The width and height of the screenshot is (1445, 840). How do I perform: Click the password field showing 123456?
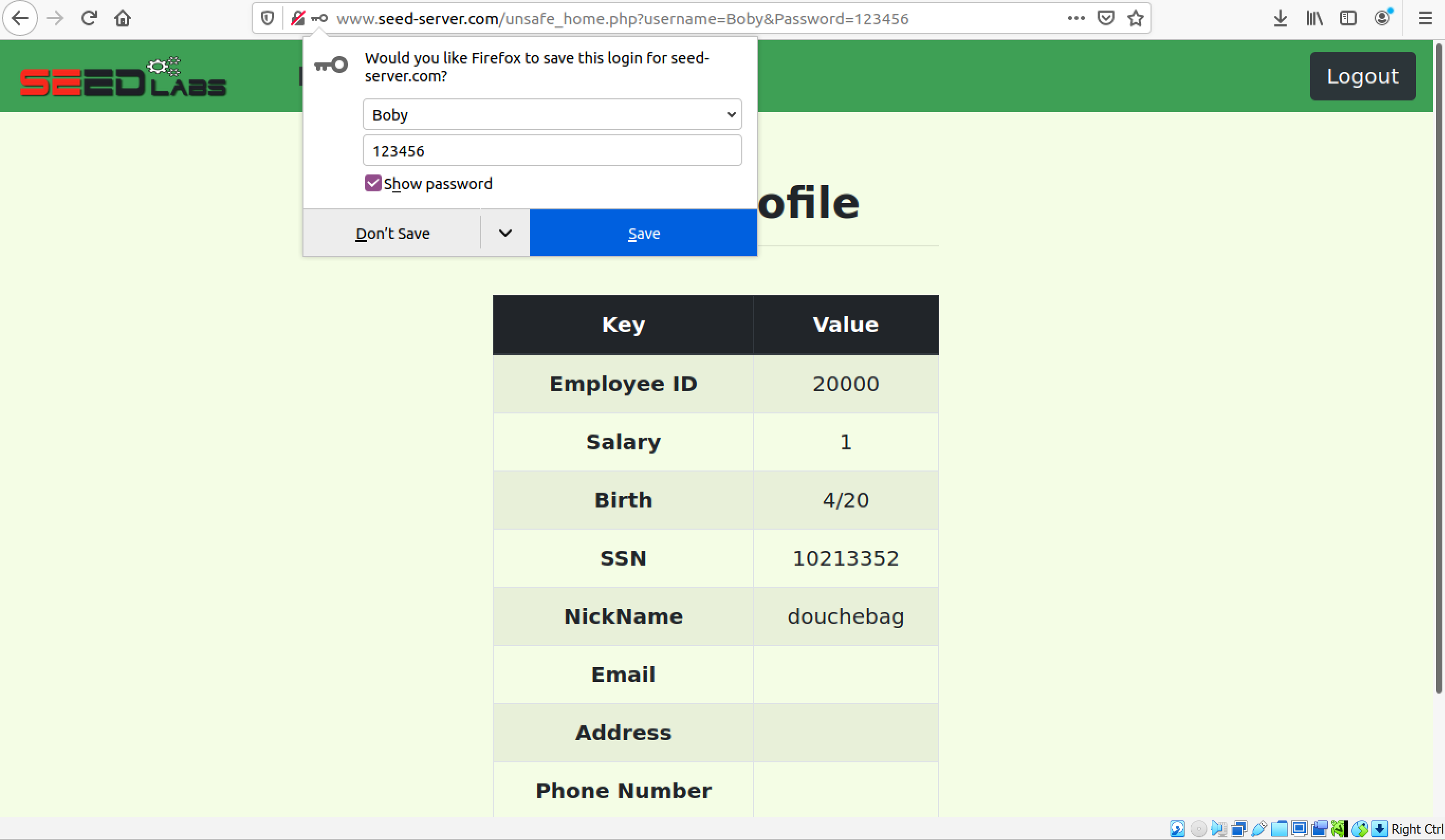[x=551, y=151]
